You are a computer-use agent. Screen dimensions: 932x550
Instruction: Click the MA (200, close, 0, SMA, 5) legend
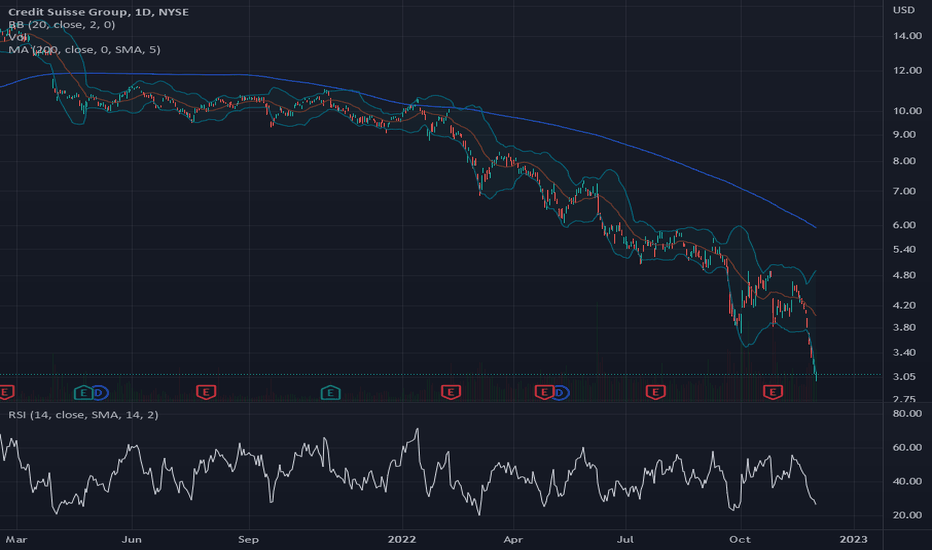coord(84,49)
